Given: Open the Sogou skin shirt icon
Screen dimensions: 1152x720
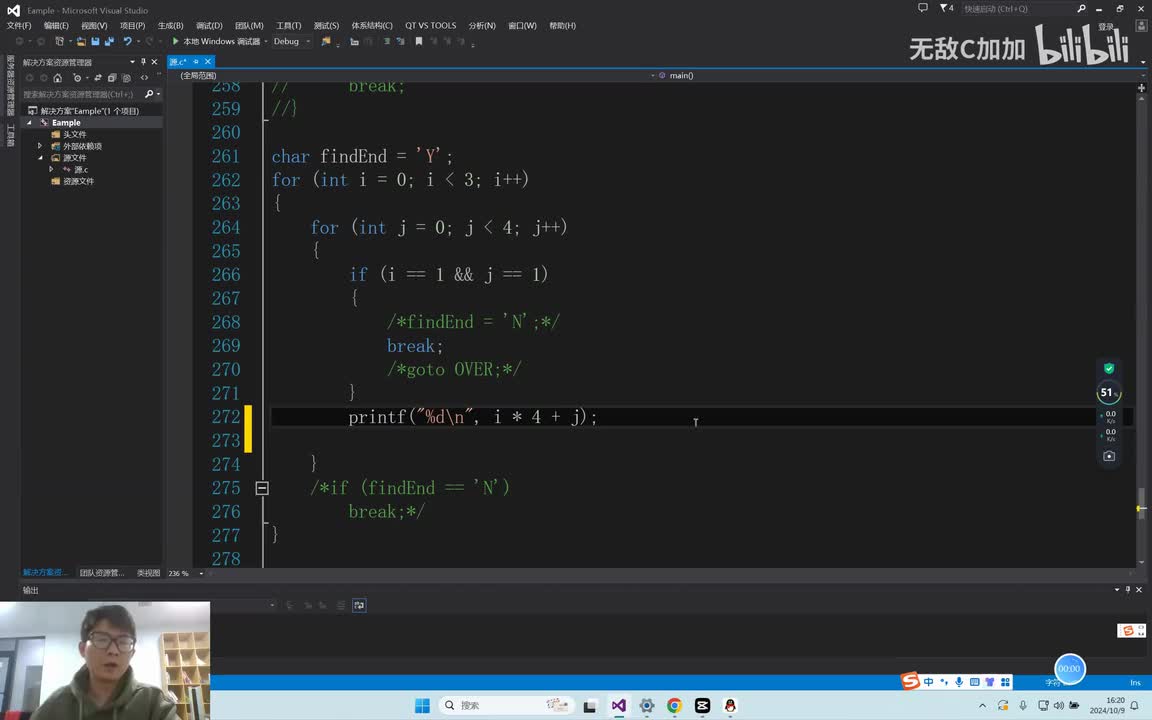Looking at the screenshot, I should (990, 682).
